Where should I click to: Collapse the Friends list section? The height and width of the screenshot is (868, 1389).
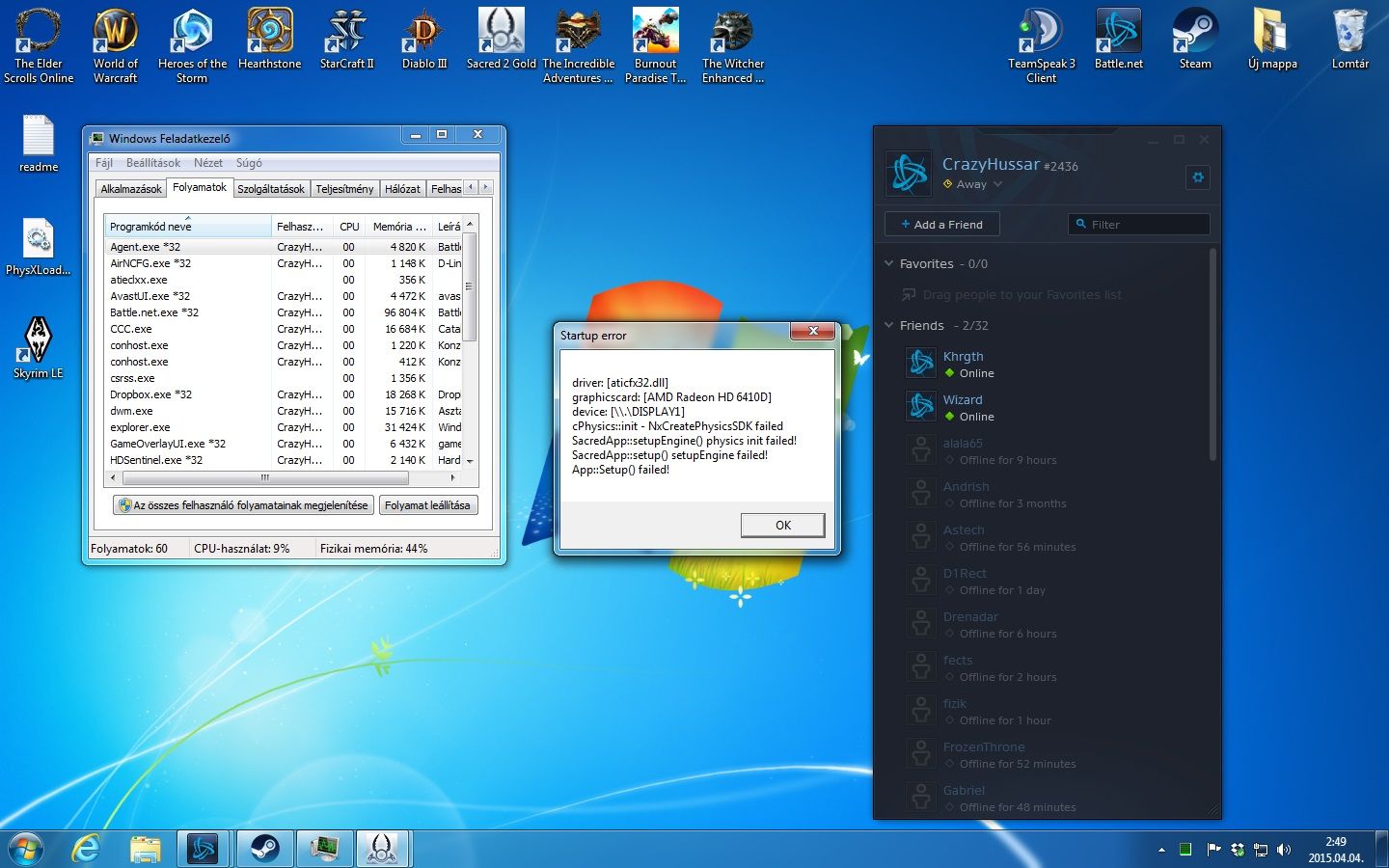889,325
